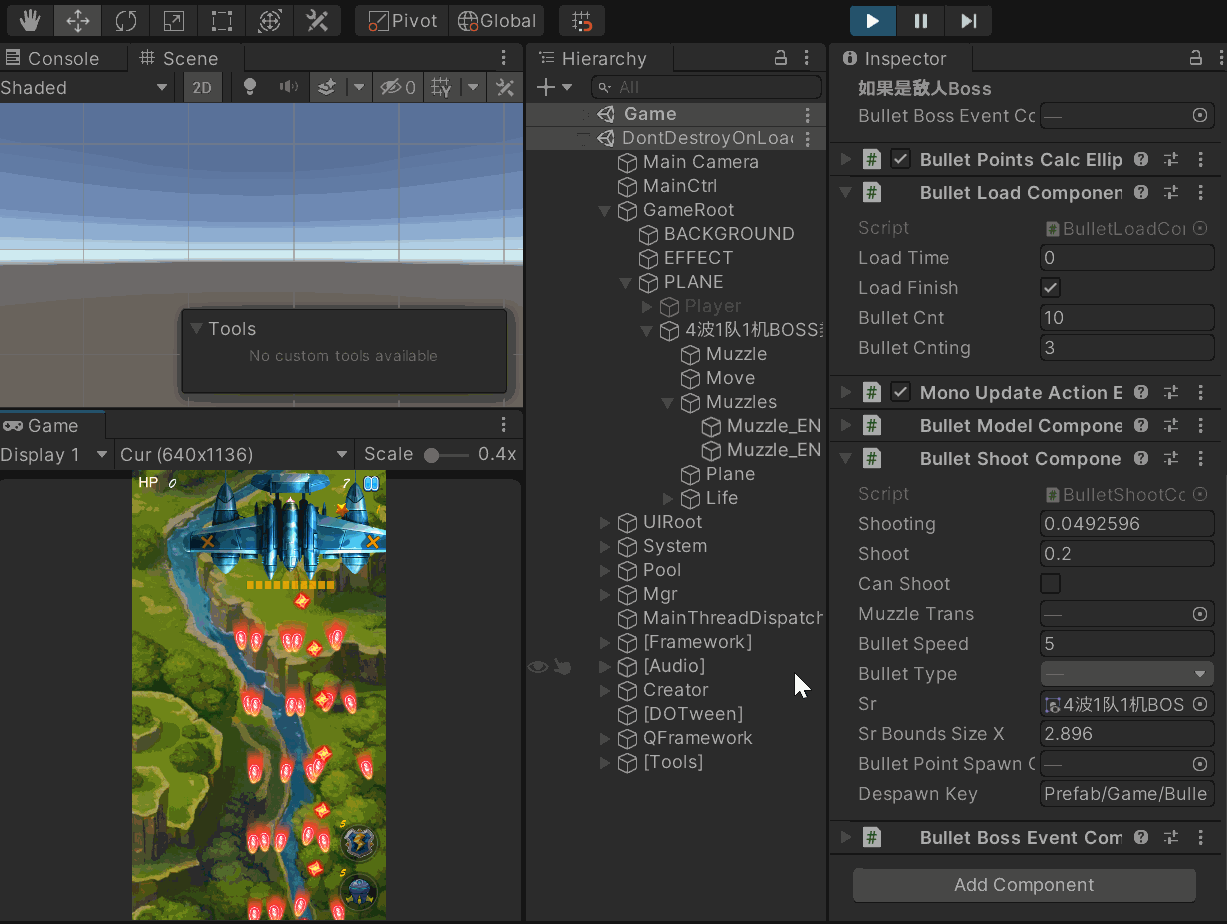Select the combined Transform tool
This screenshot has width=1227, height=924.
(270, 20)
